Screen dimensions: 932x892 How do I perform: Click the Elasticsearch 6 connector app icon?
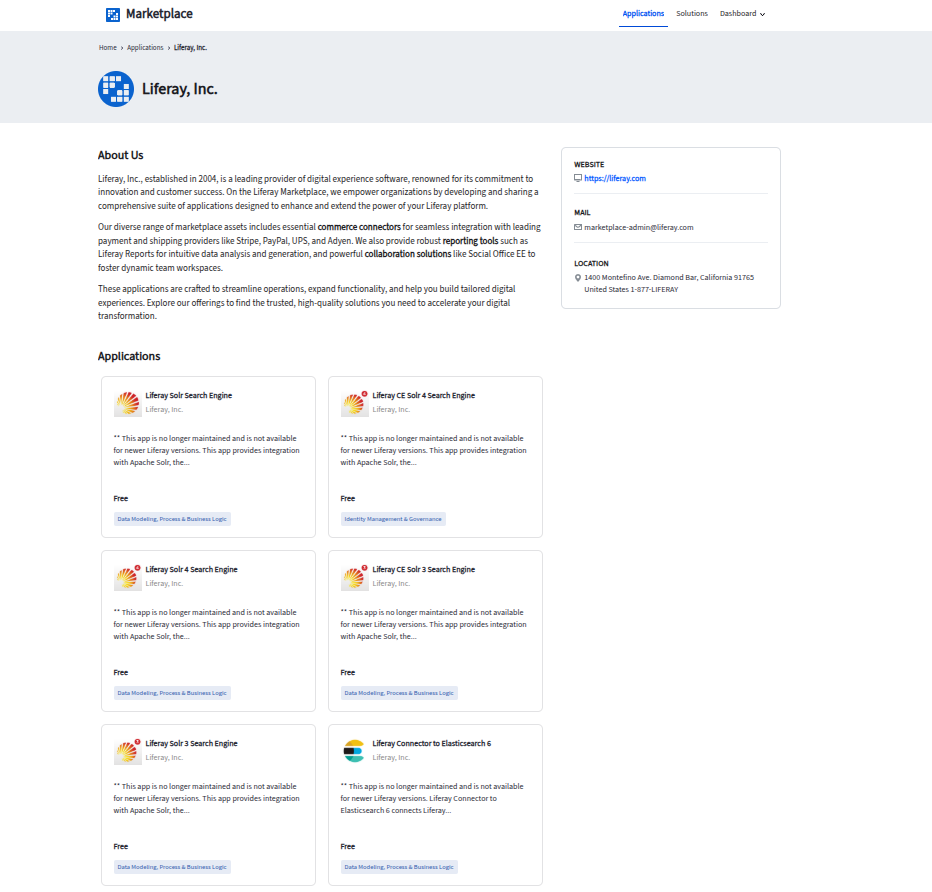[x=354, y=751]
